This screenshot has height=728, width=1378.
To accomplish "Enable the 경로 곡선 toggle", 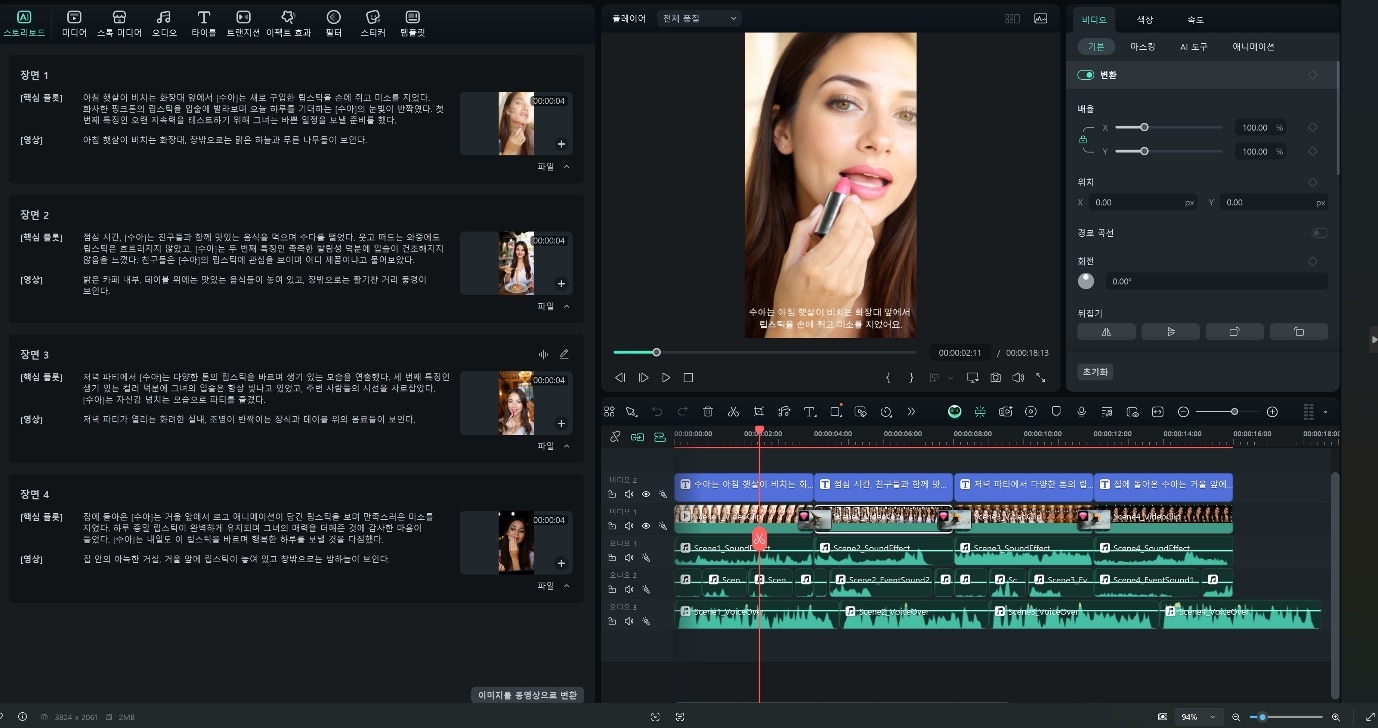I will (1320, 233).
